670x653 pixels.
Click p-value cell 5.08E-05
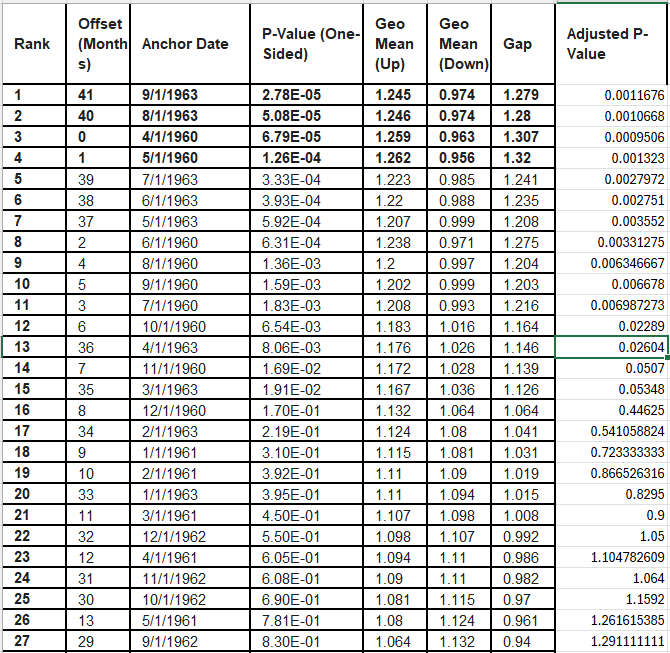pos(306,116)
